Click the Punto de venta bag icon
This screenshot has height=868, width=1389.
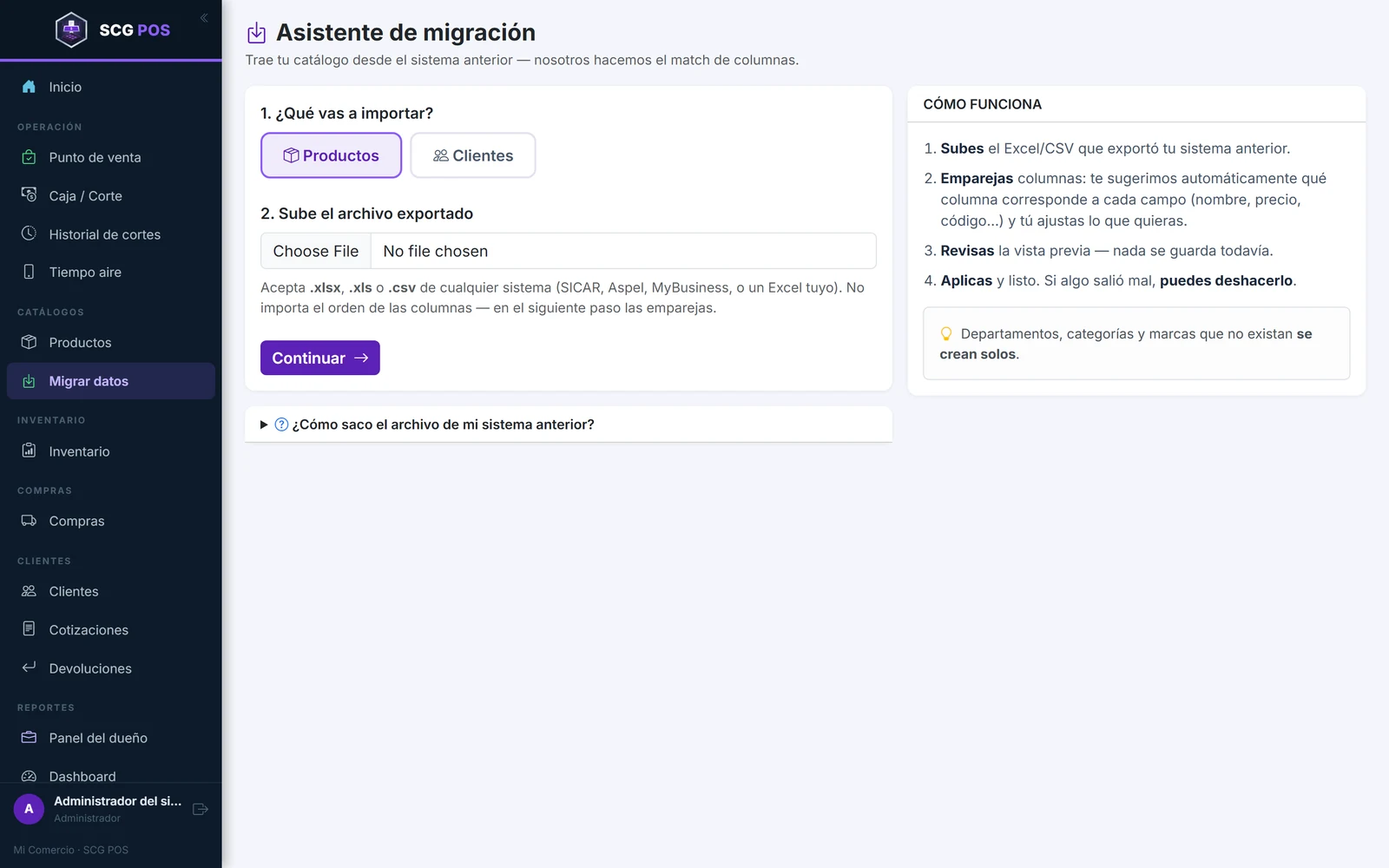tap(29, 157)
